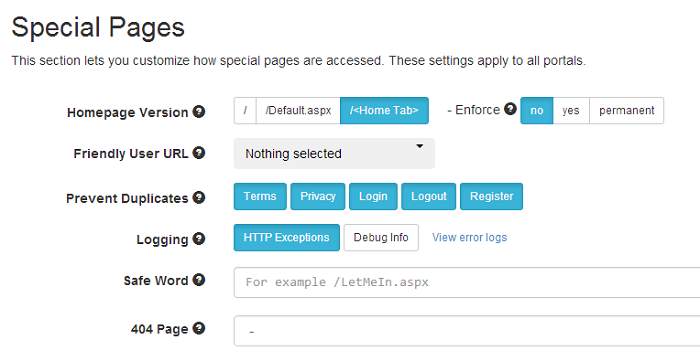
Task: Toggle the Register duplicate prevention button
Action: point(492,196)
